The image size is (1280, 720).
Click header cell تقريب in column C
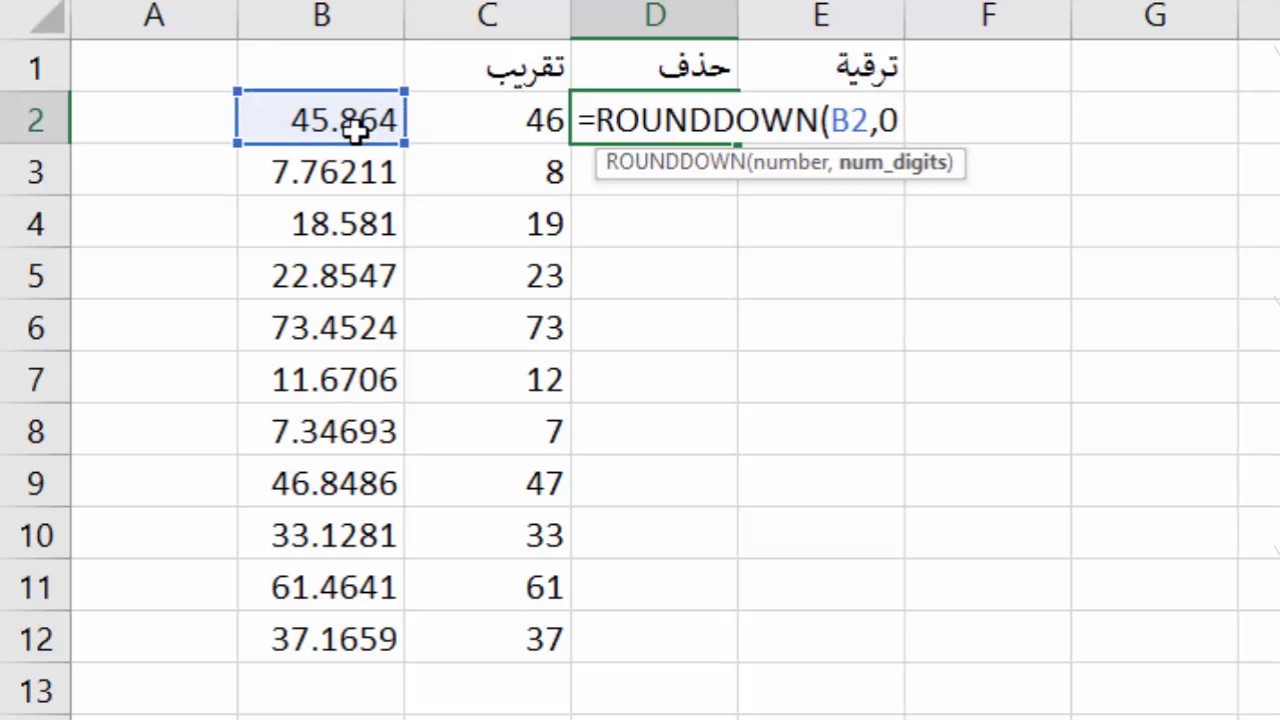487,67
